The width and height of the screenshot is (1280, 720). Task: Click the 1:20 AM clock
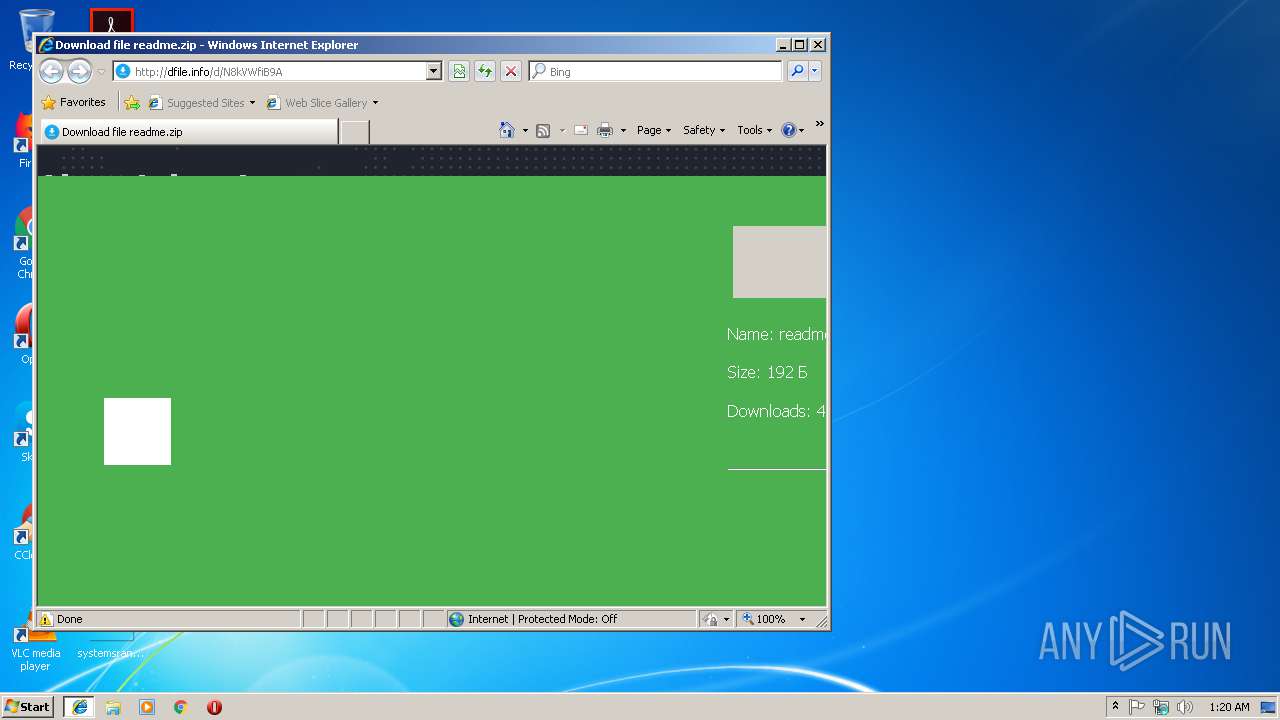[1229, 707]
